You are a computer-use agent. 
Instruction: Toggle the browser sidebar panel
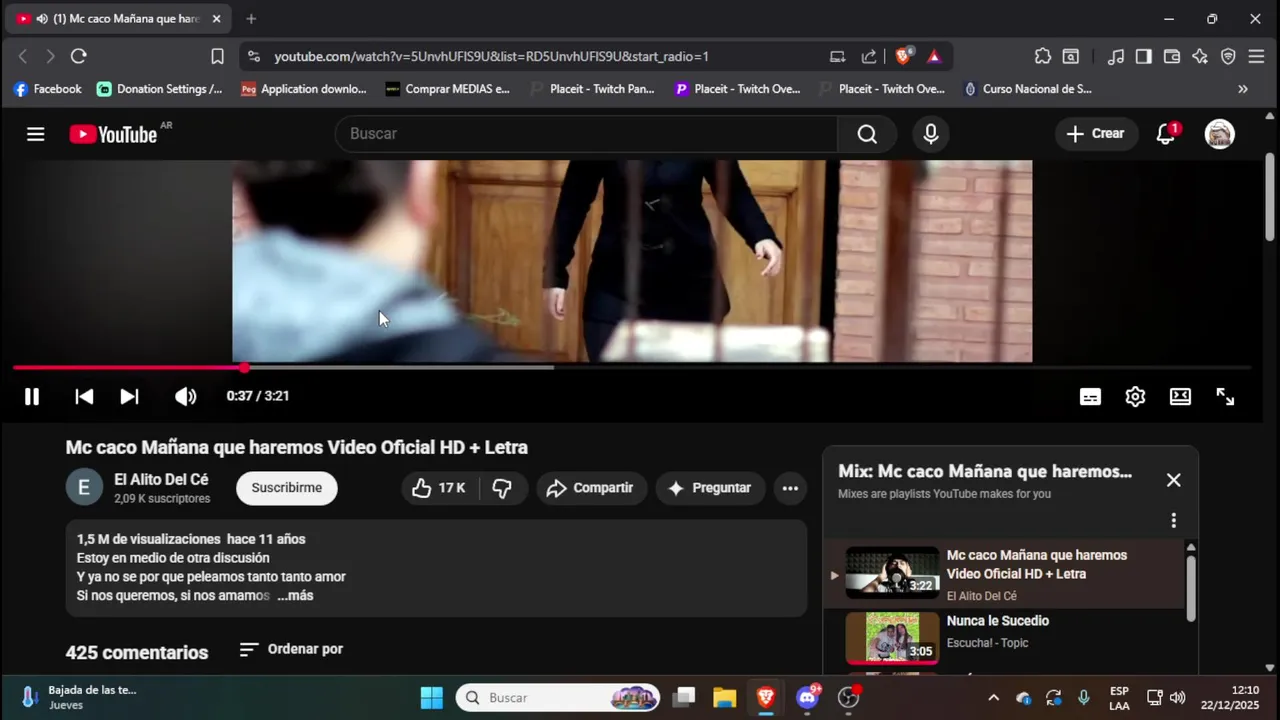[1144, 57]
